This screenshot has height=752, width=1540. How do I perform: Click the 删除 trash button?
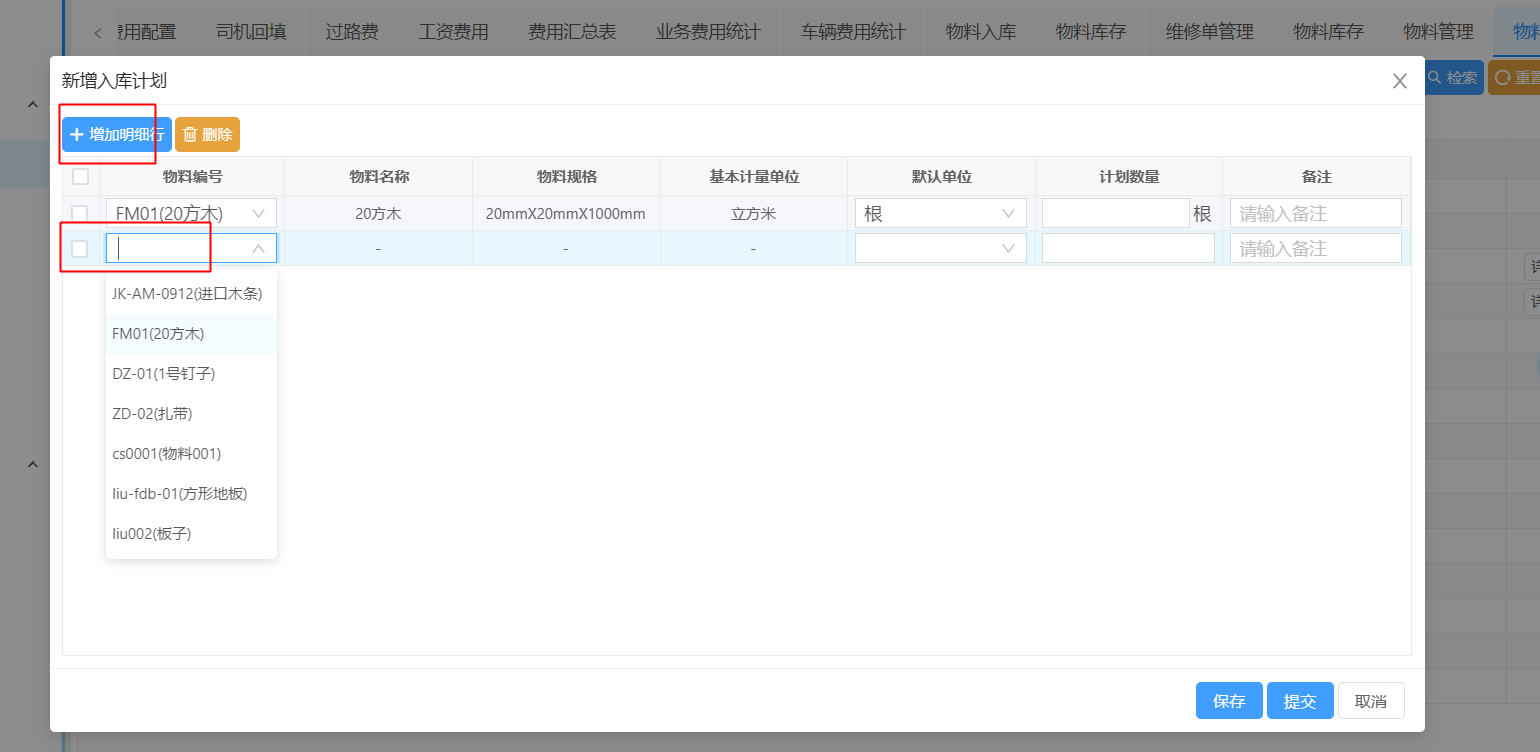[207, 134]
